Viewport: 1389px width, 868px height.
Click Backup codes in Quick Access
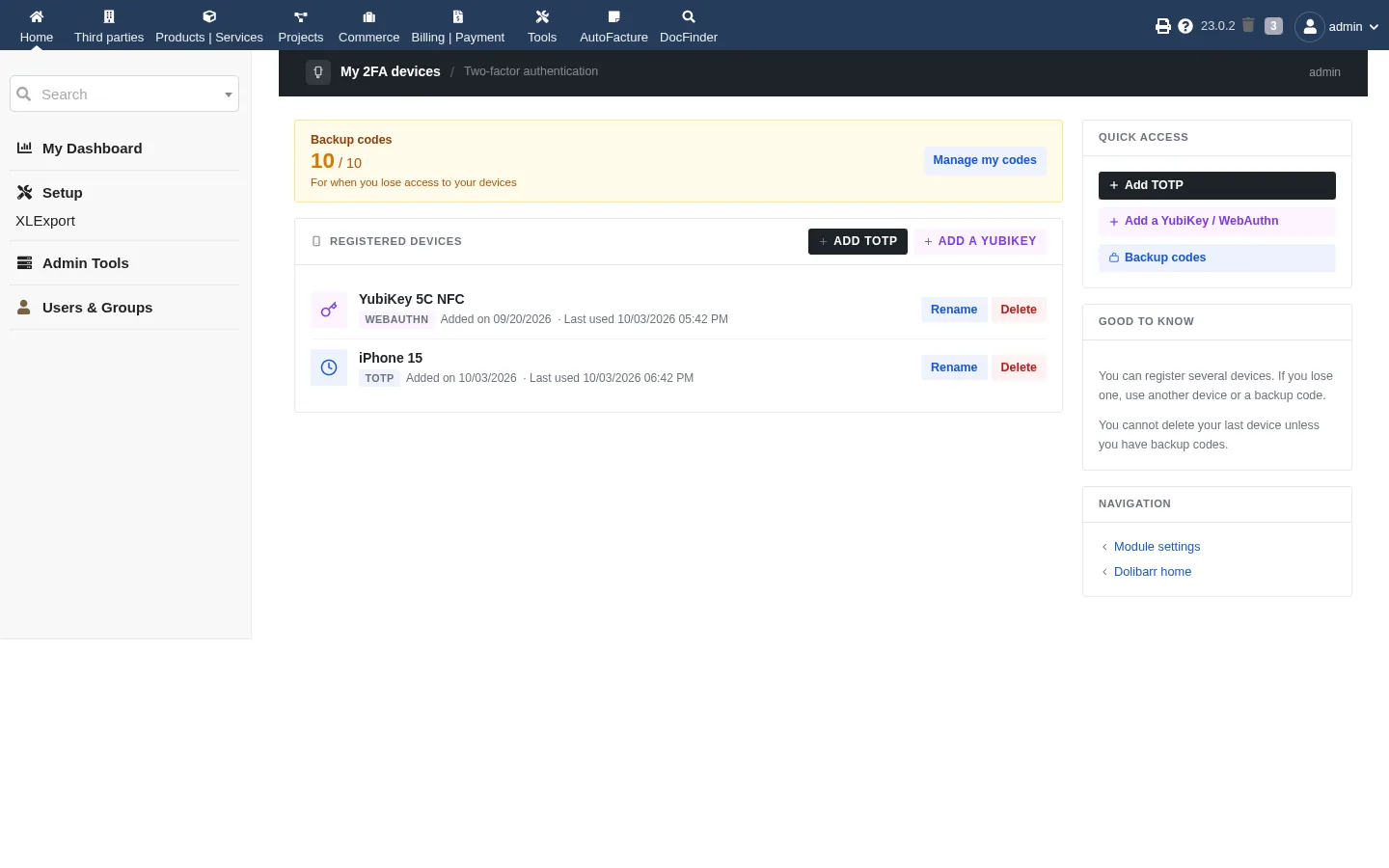[x=1217, y=258]
